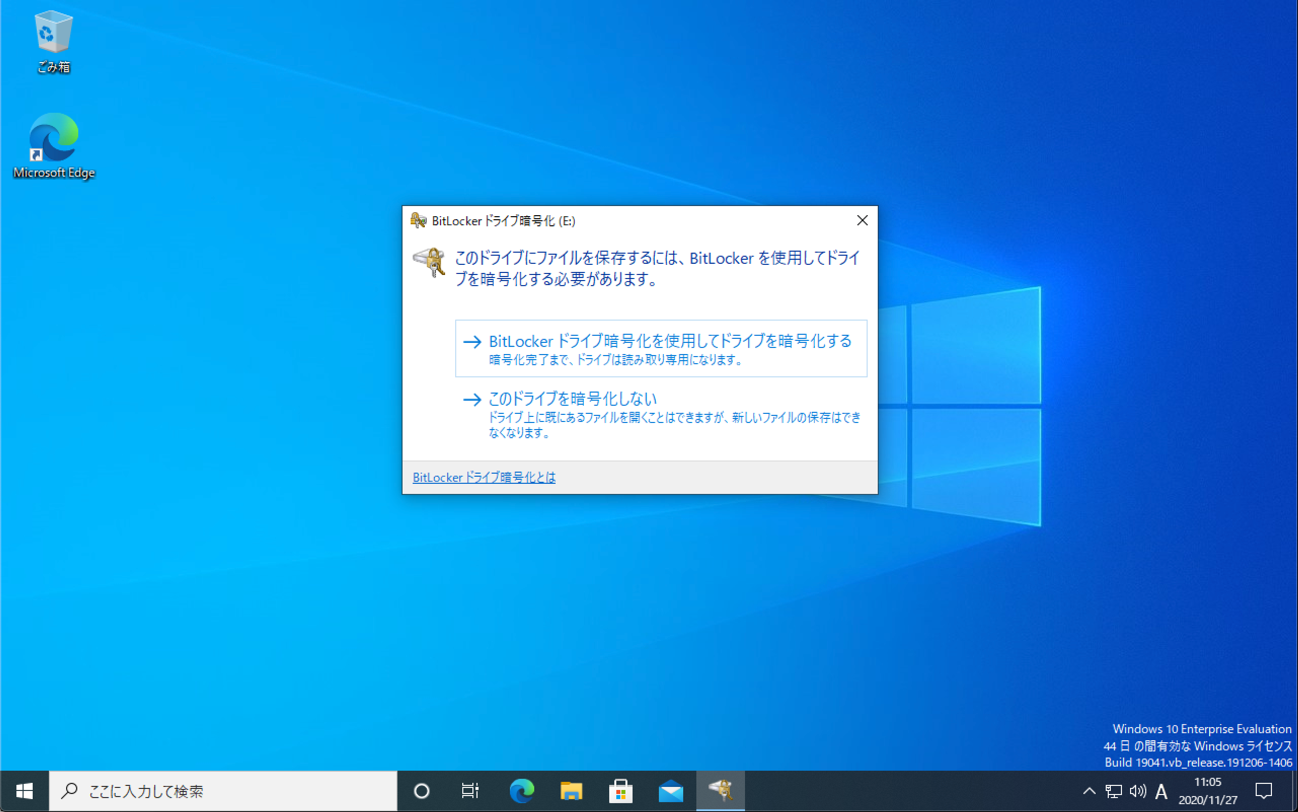This screenshot has width=1298, height=812.
Task: Select the Microsoft Edge desktop shortcut
Action: 53,146
